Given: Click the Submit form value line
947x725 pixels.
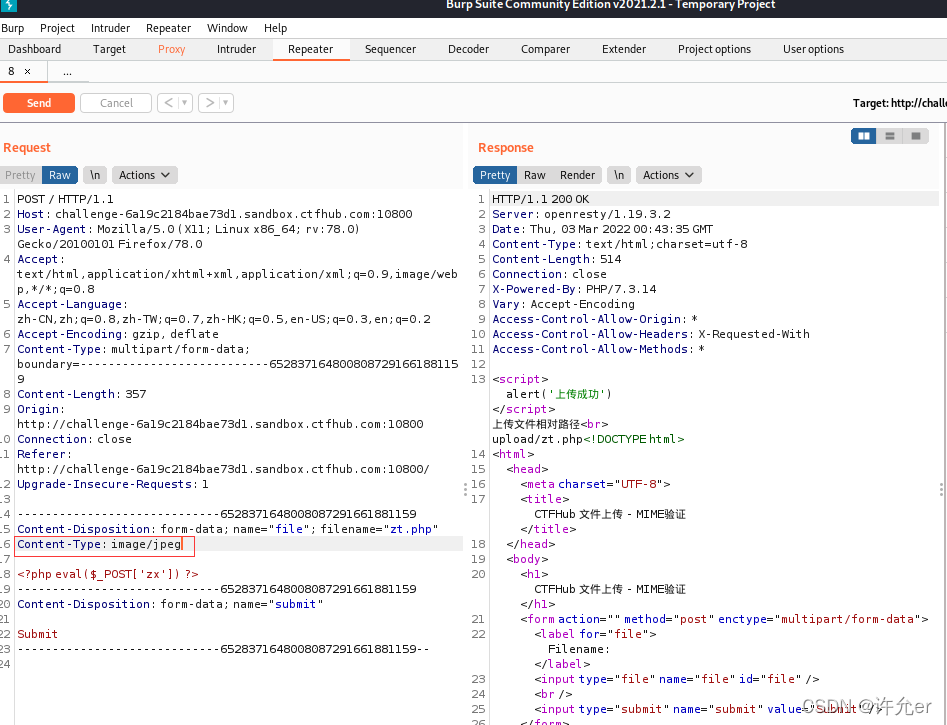Looking at the screenshot, I should 37,634.
